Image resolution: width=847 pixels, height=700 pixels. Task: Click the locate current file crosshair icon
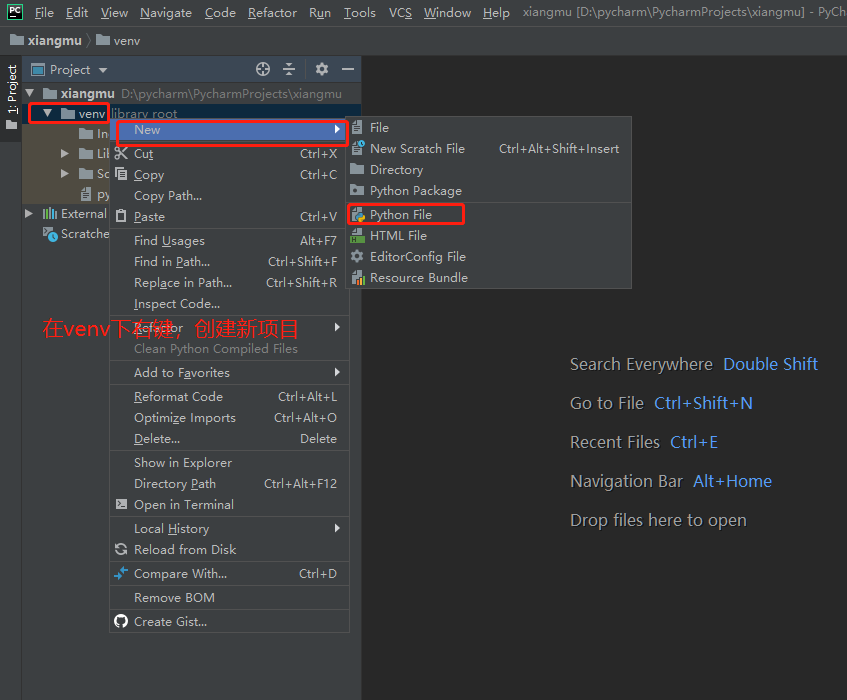point(263,69)
